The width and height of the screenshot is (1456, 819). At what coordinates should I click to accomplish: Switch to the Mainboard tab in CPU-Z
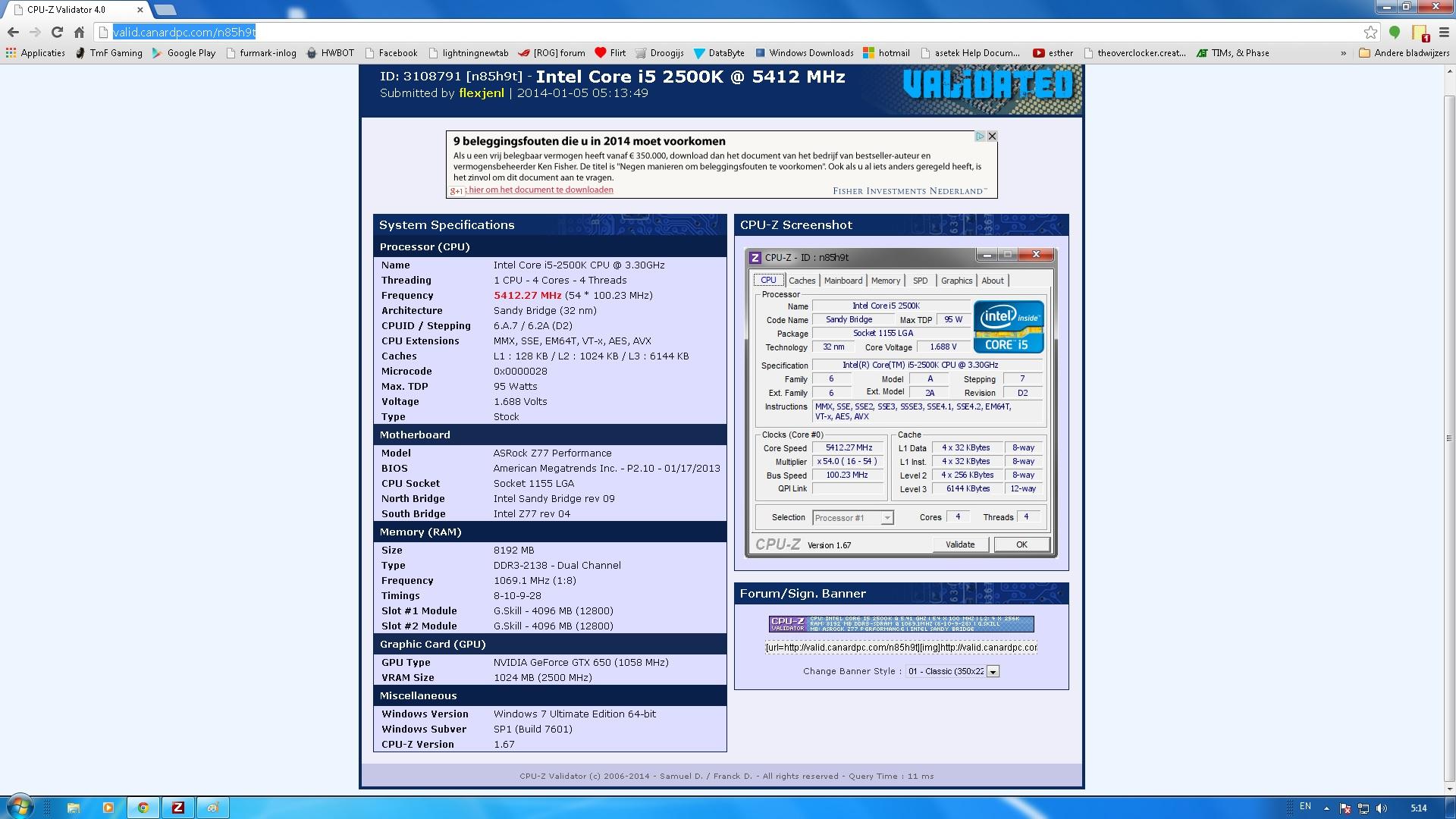[843, 281]
